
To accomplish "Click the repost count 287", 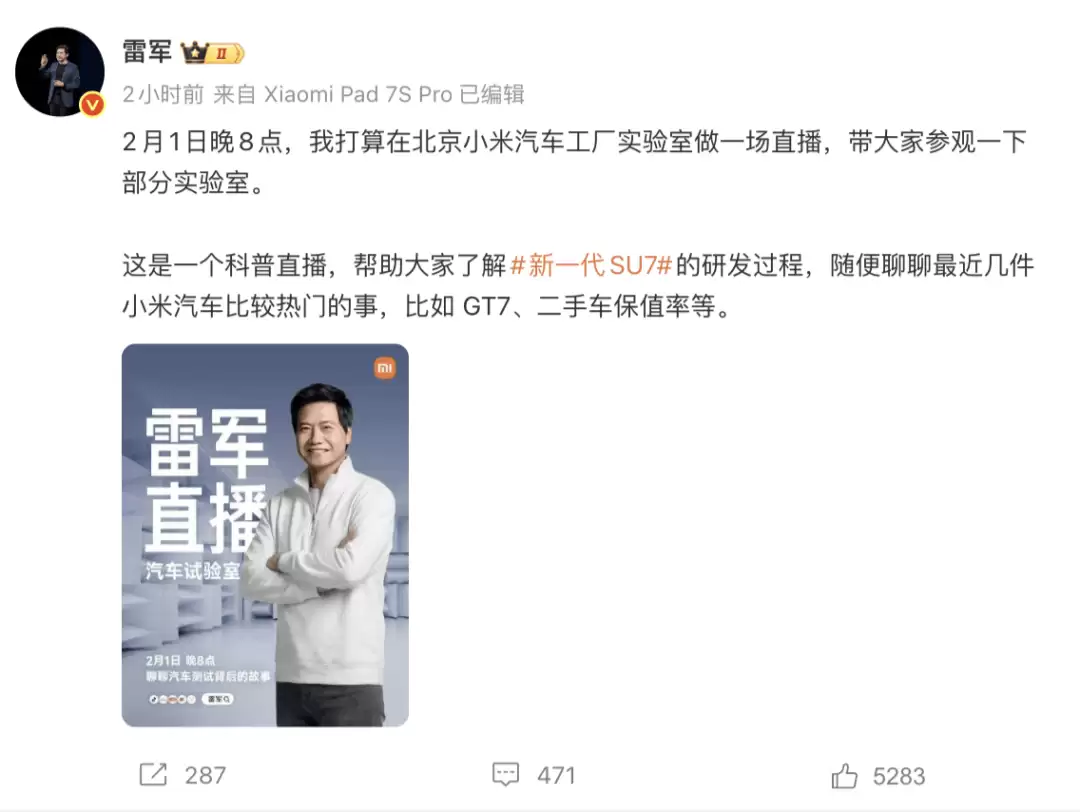I will tap(205, 775).
